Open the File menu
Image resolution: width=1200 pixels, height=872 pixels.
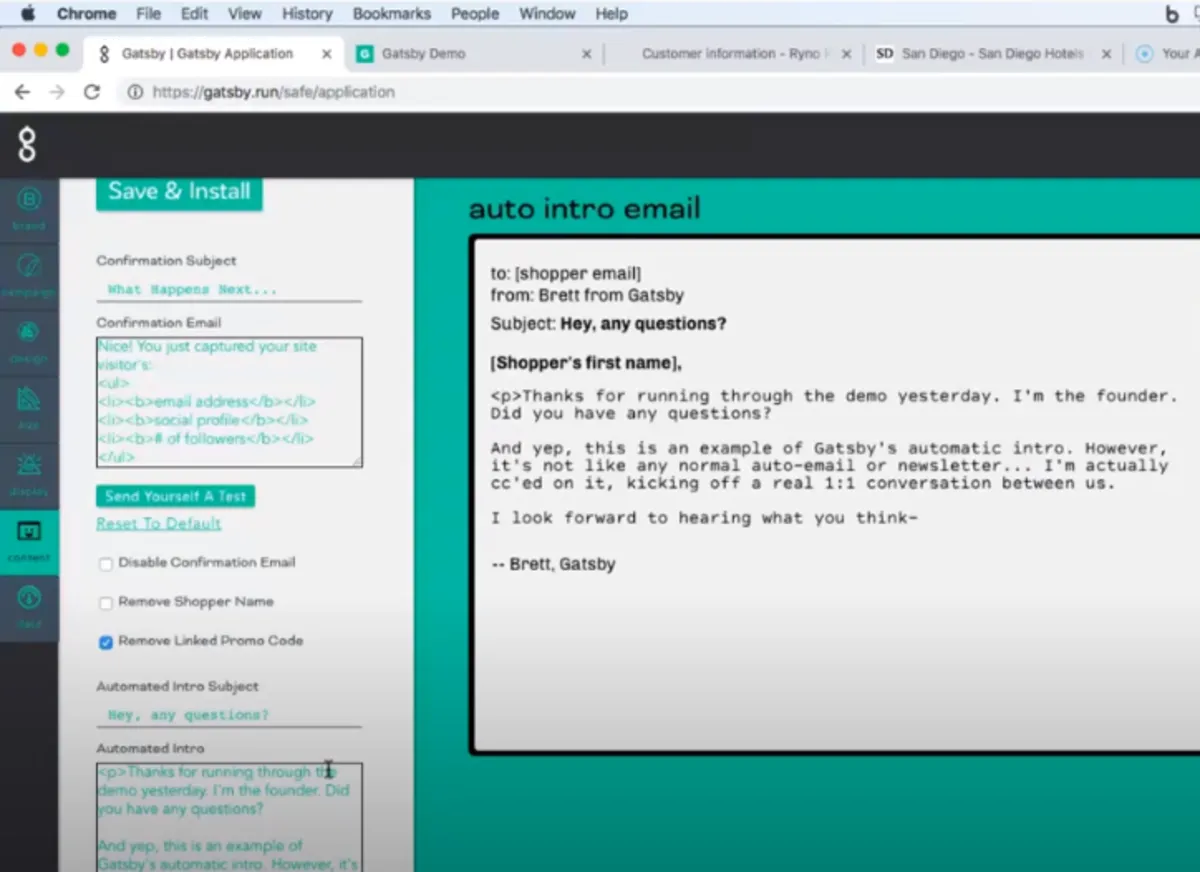point(148,14)
